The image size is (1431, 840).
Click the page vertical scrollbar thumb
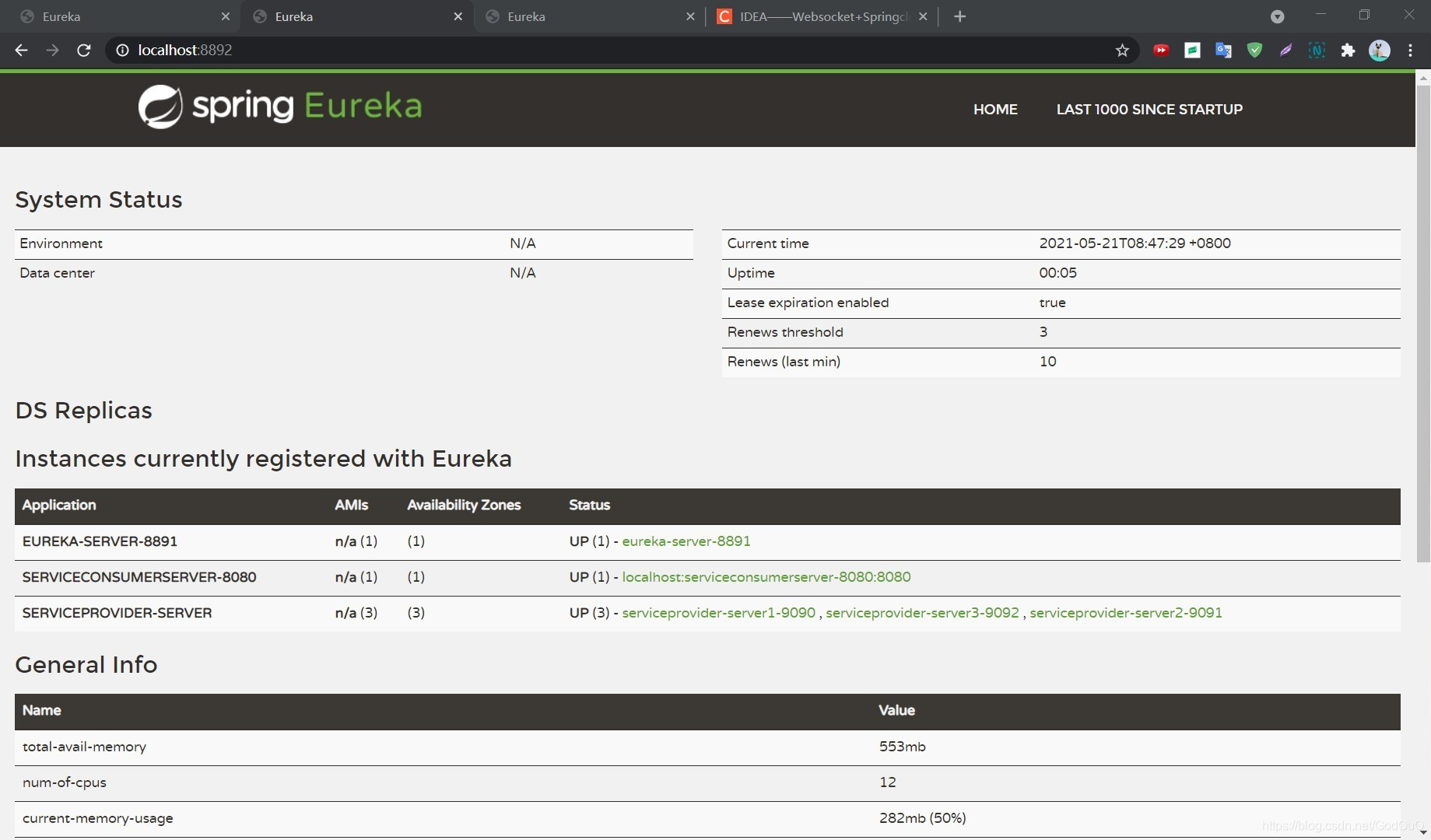click(x=1423, y=323)
